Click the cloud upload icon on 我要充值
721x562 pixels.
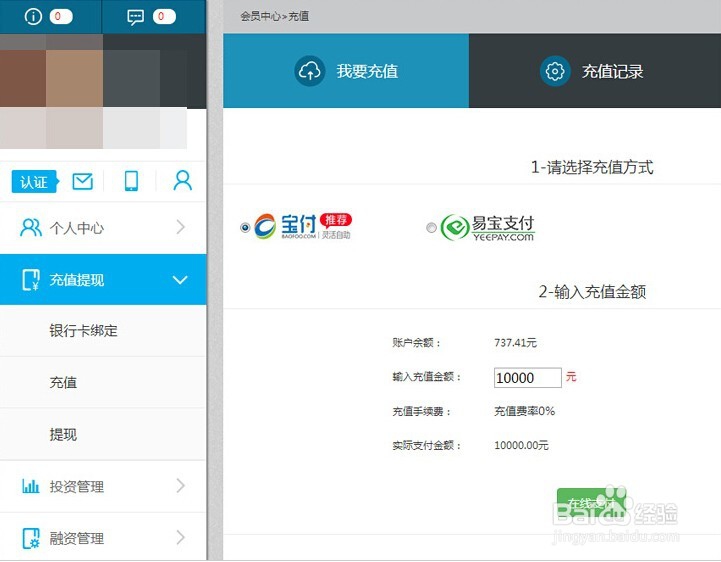[x=309, y=71]
